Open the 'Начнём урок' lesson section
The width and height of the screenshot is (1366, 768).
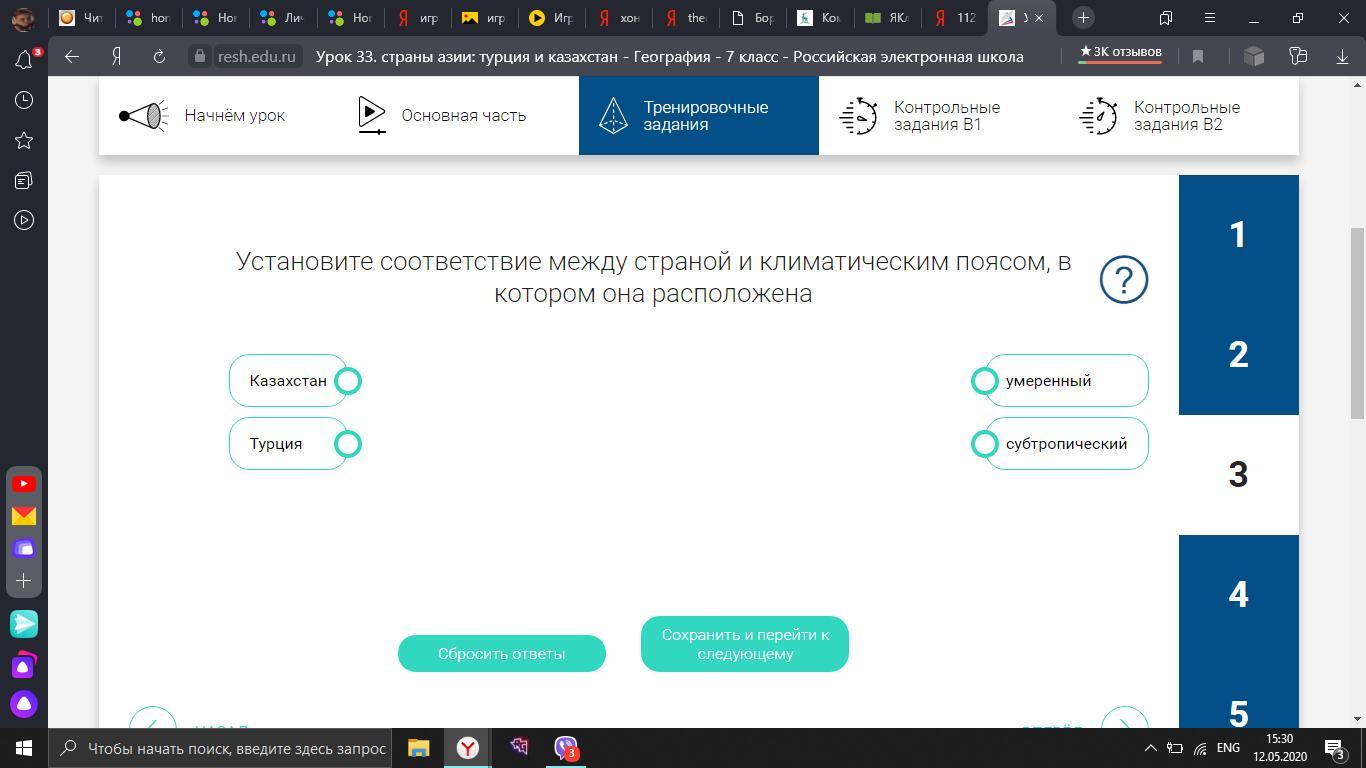coord(202,116)
